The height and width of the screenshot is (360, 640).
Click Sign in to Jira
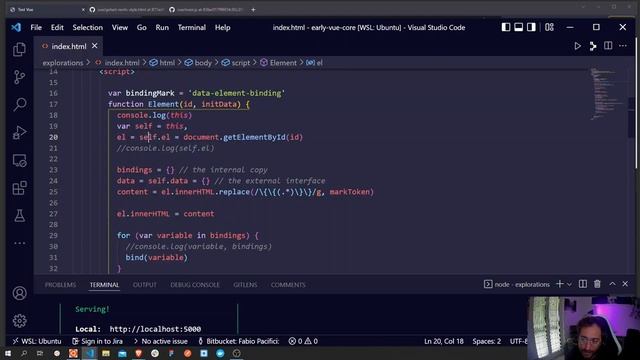(x=98, y=341)
